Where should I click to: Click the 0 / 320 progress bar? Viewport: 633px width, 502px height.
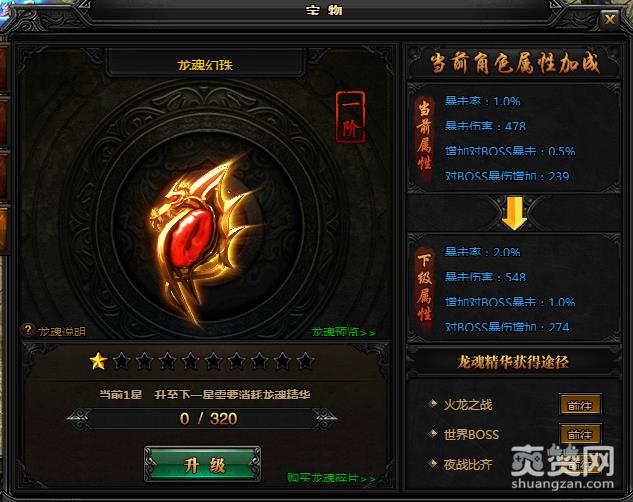click(x=202, y=418)
